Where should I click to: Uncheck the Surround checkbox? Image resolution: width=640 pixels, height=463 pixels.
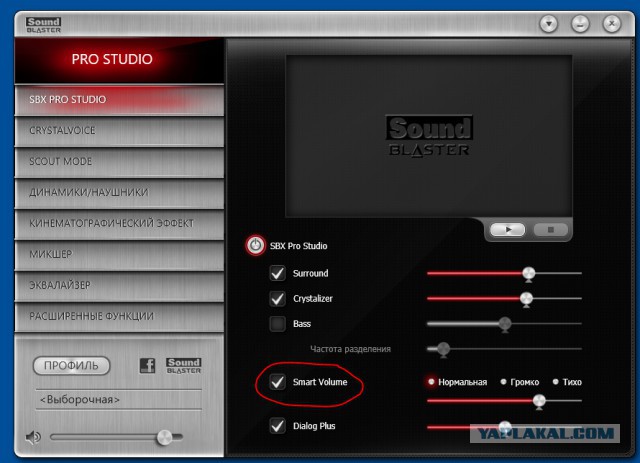(x=278, y=273)
